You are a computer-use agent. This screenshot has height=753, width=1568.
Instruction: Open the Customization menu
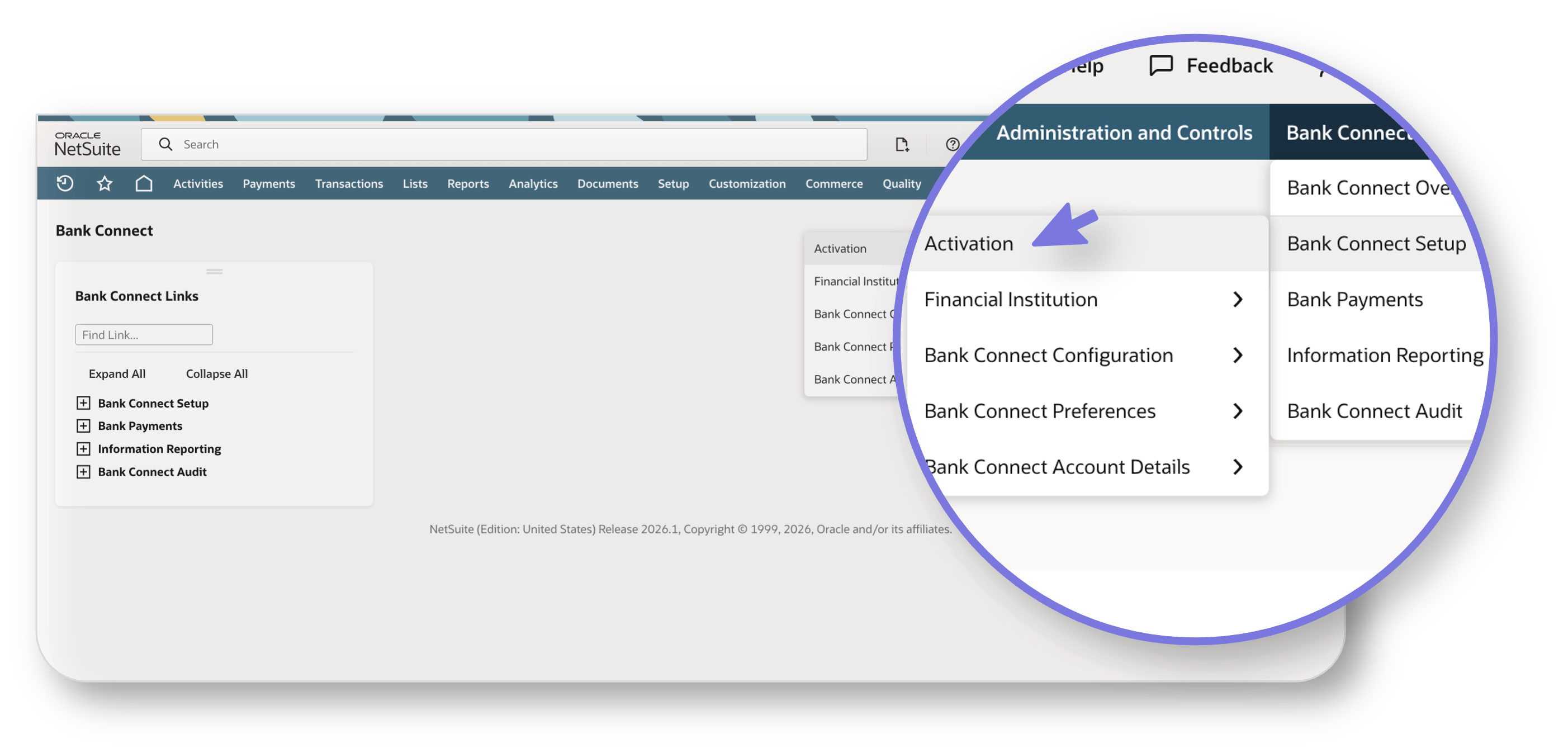747,183
